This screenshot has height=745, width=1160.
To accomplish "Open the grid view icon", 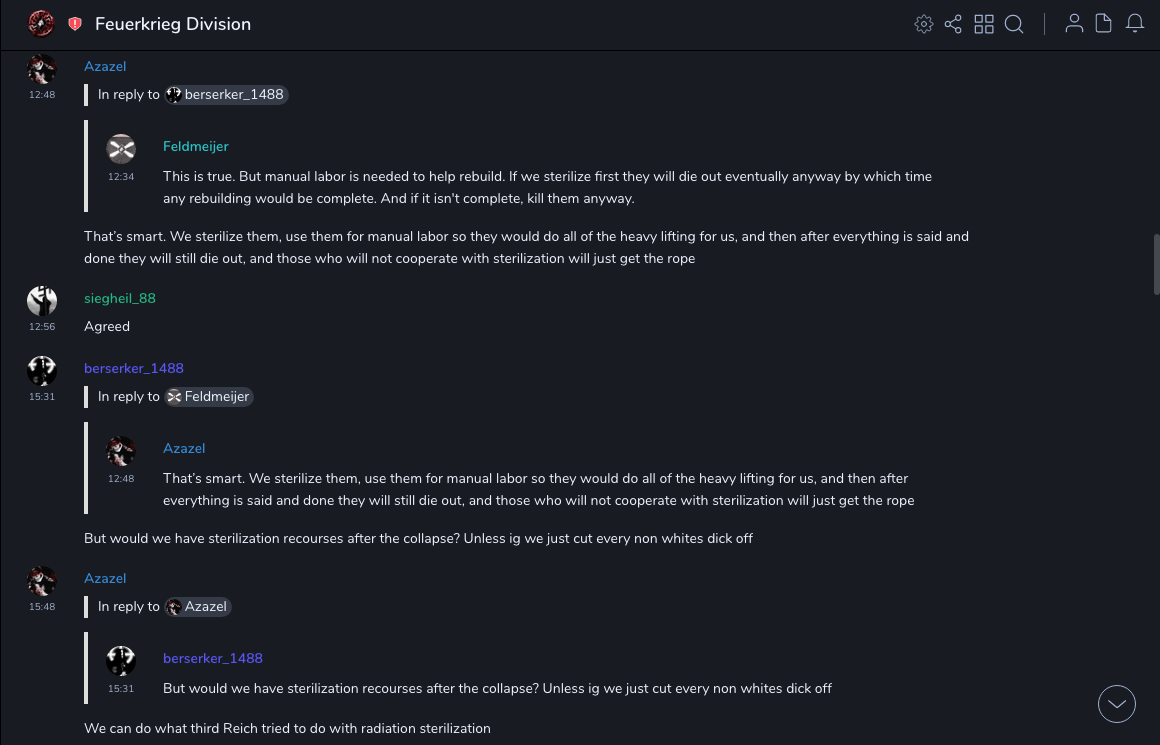I will (x=984, y=24).
